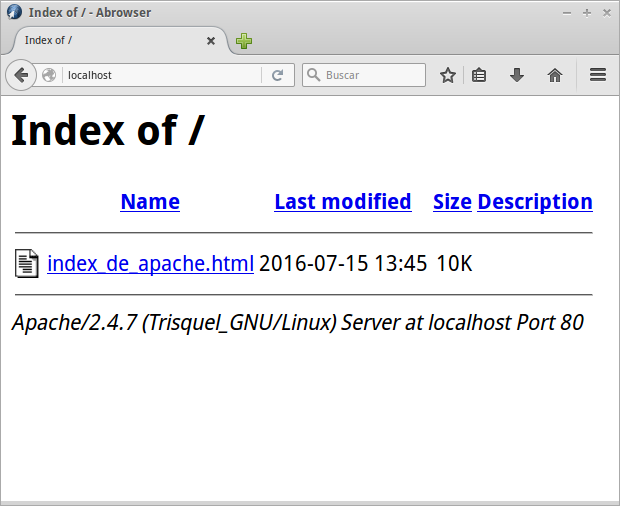Sort listing by Name column
Screen dimensions: 620x506
[150, 202]
